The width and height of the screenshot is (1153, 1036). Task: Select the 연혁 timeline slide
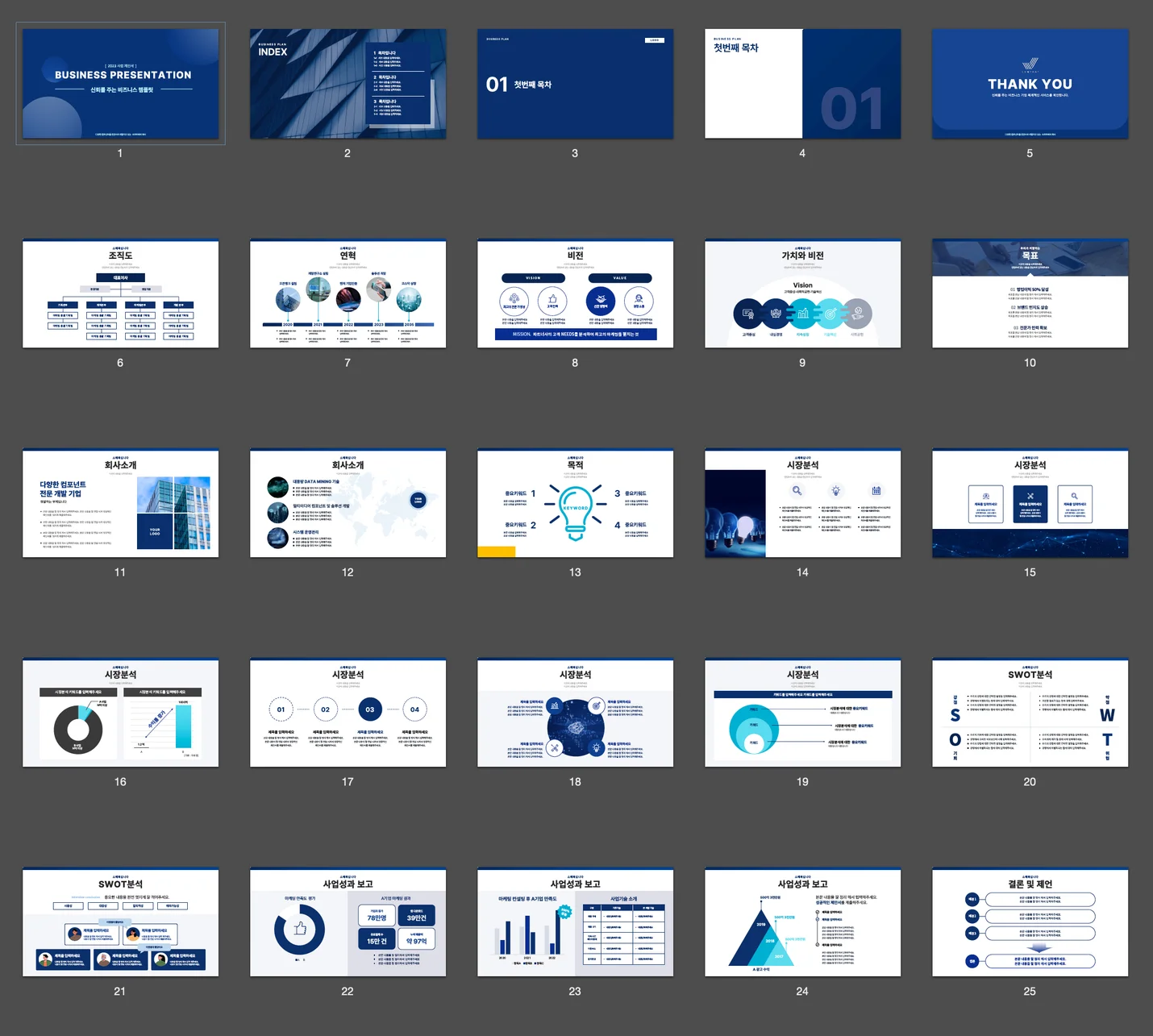pos(348,293)
